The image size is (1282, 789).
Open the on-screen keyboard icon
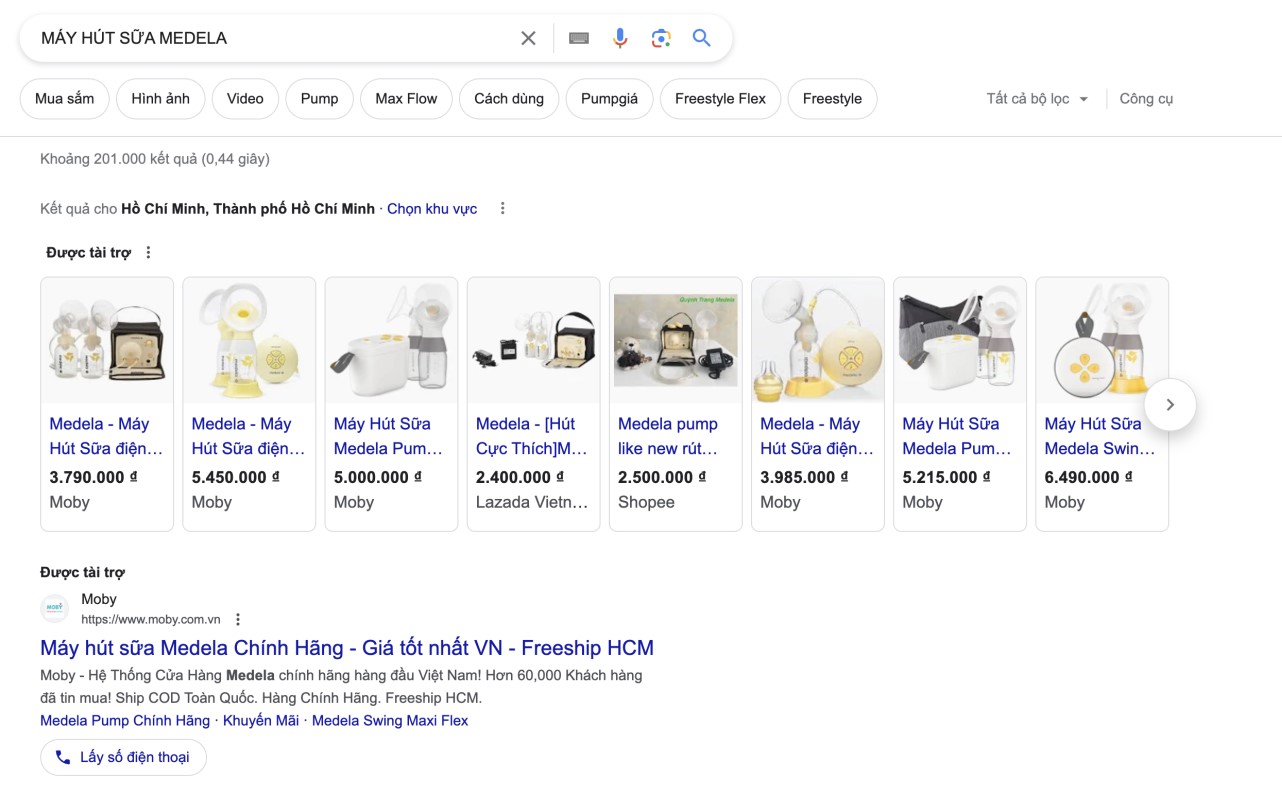coord(579,38)
